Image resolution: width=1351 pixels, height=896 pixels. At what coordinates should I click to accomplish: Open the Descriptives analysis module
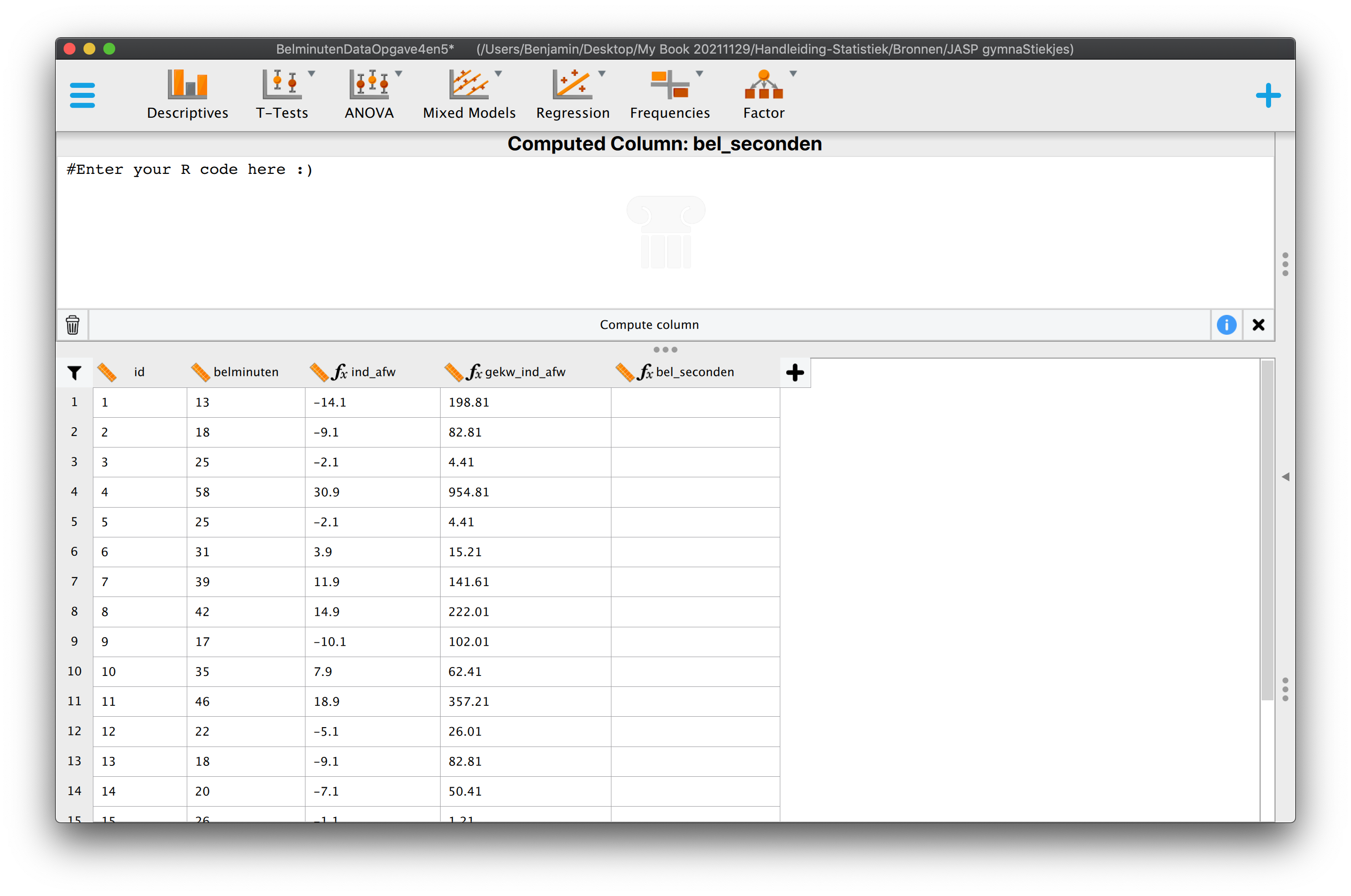pyautogui.click(x=187, y=94)
